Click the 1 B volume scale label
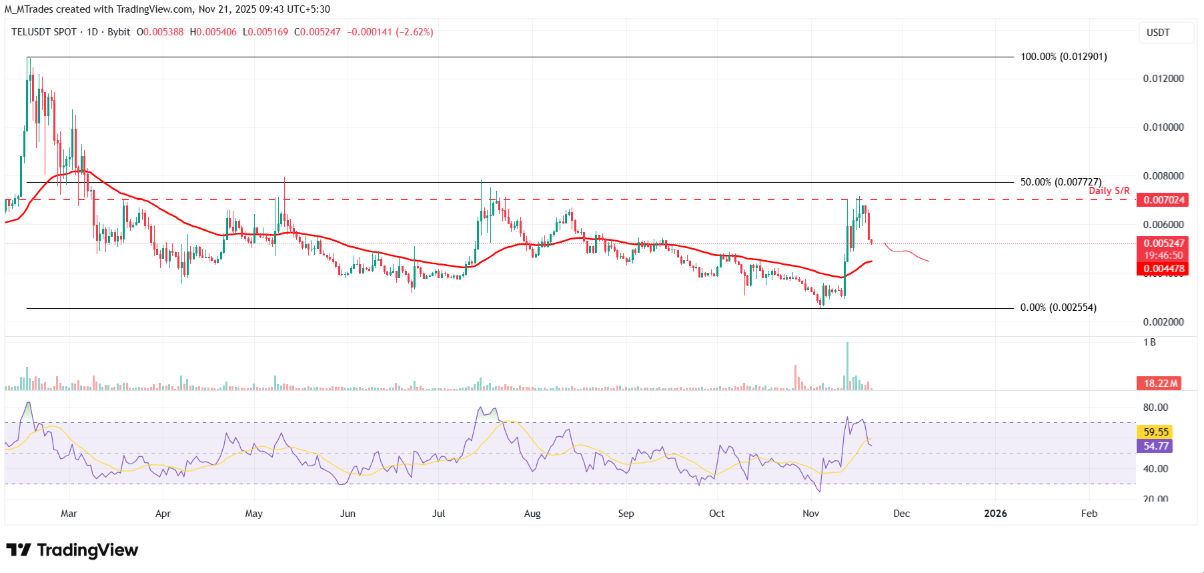 pos(1150,343)
